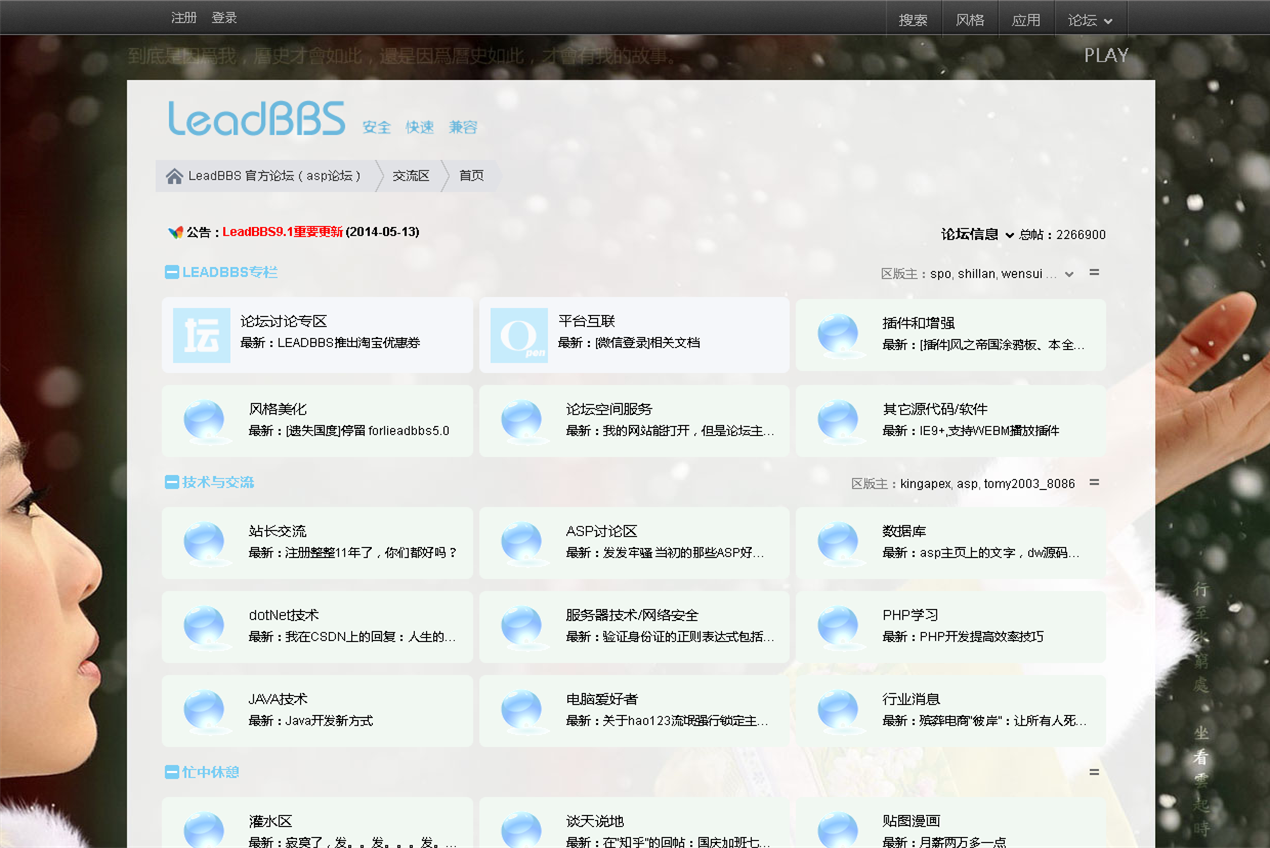Click the 服务器技术/网络安全 bubble icon
The height and width of the screenshot is (848, 1270).
[x=521, y=627]
